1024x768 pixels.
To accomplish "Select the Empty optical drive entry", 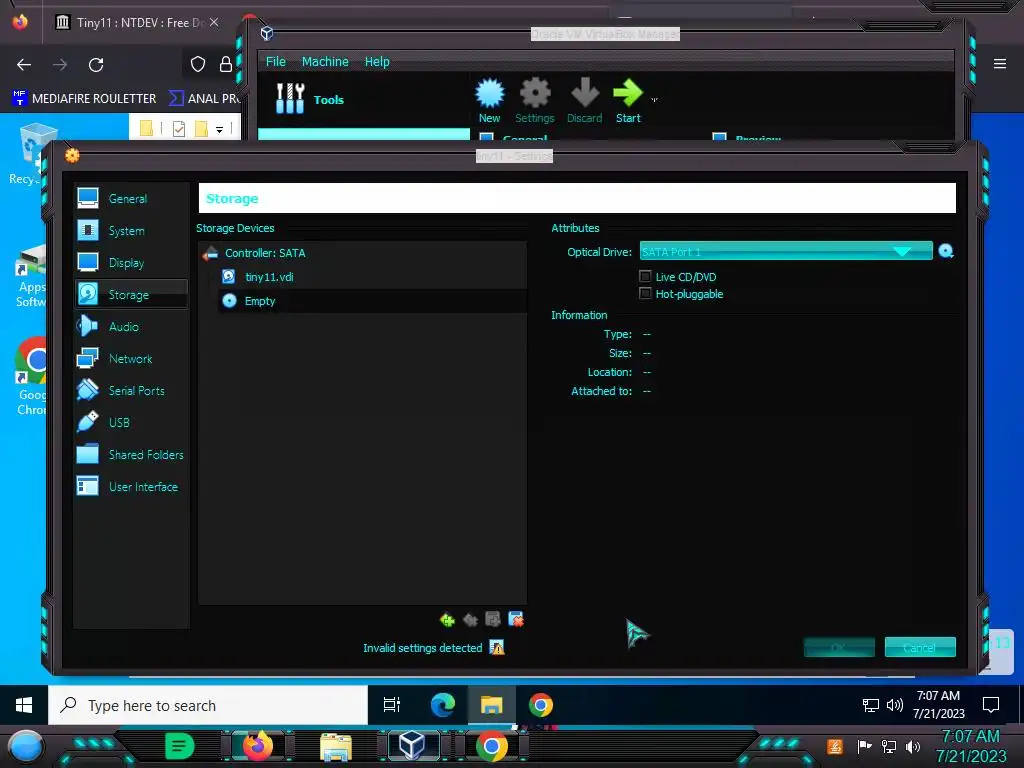I will click(x=372, y=301).
